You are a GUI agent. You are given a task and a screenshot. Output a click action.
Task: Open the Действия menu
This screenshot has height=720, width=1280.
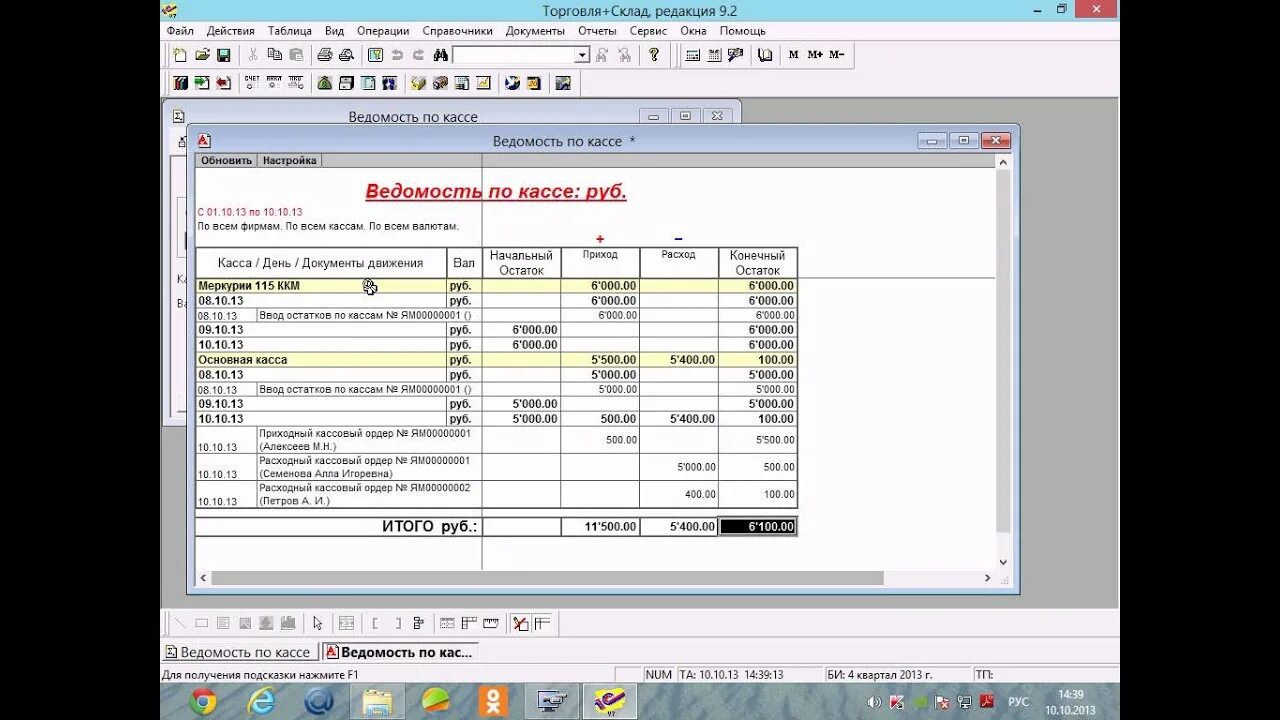[x=231, y=31]
